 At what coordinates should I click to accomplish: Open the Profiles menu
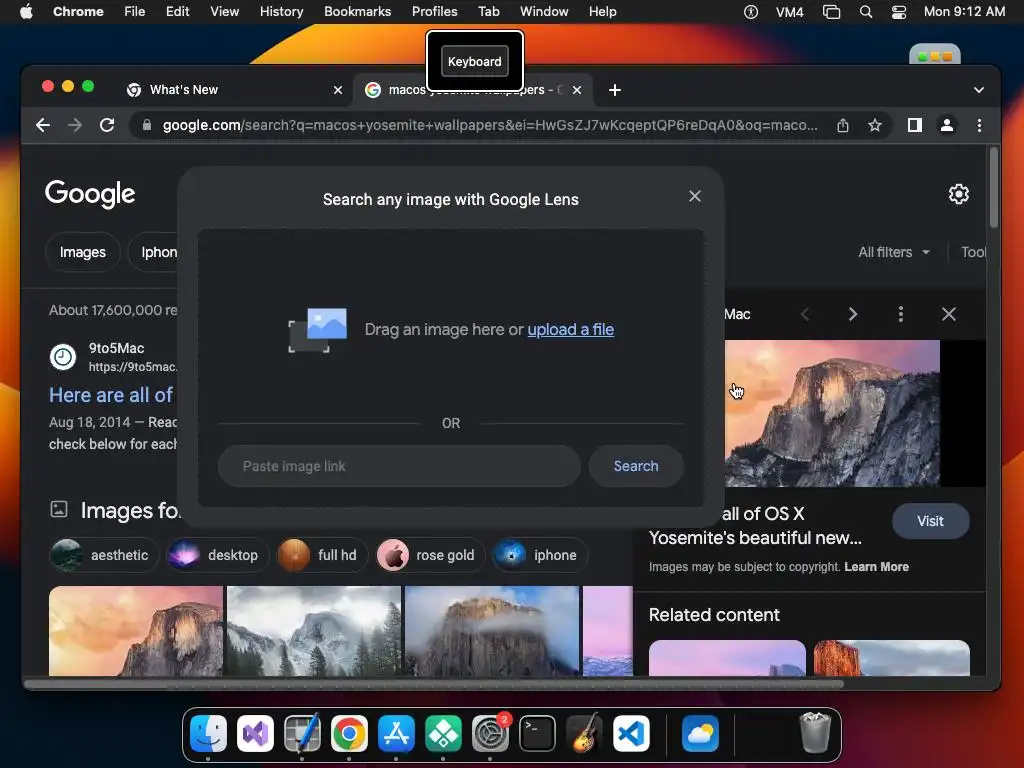434,12
